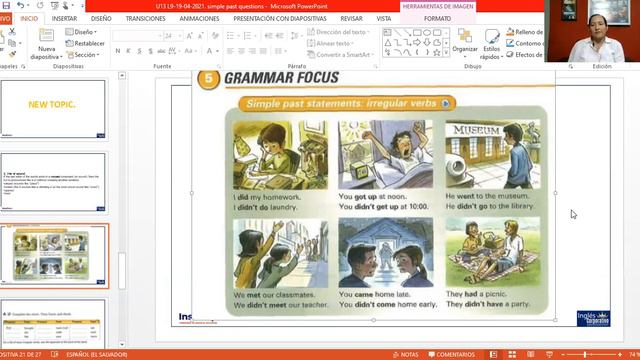Click the Copy icon
Image resolution: width=640 pixels, height=360 pixels.
pyautogui.click(x=12, y=42)
